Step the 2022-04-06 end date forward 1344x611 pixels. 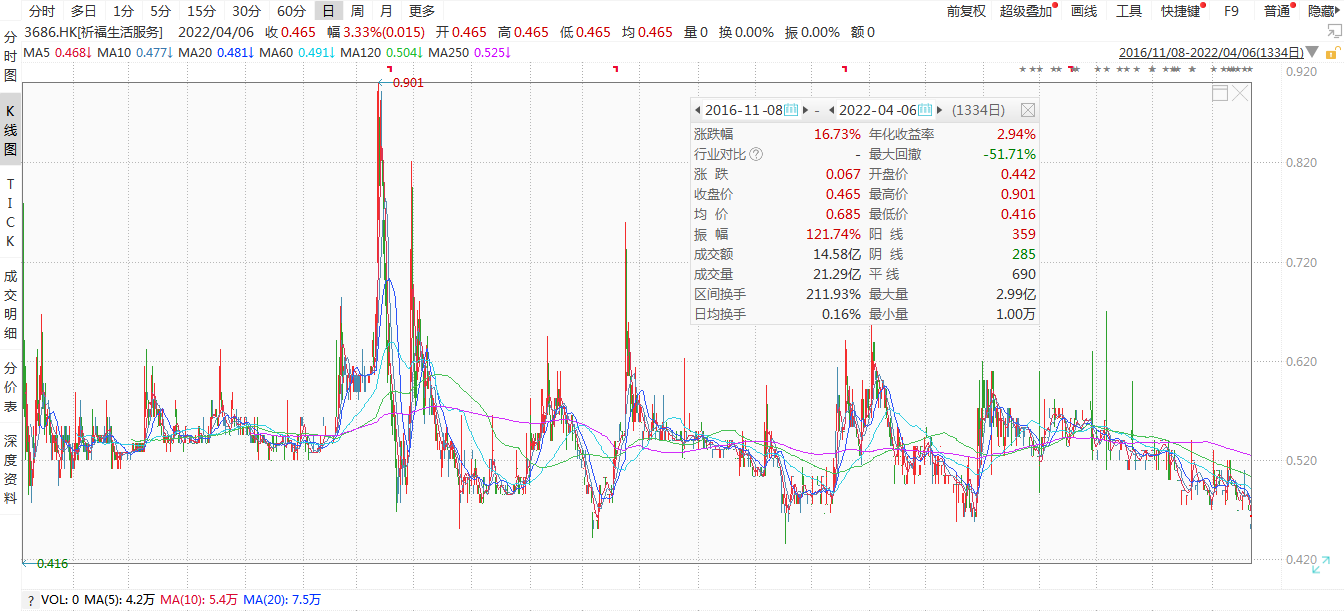pyautogui.click(x=940, y=110)
